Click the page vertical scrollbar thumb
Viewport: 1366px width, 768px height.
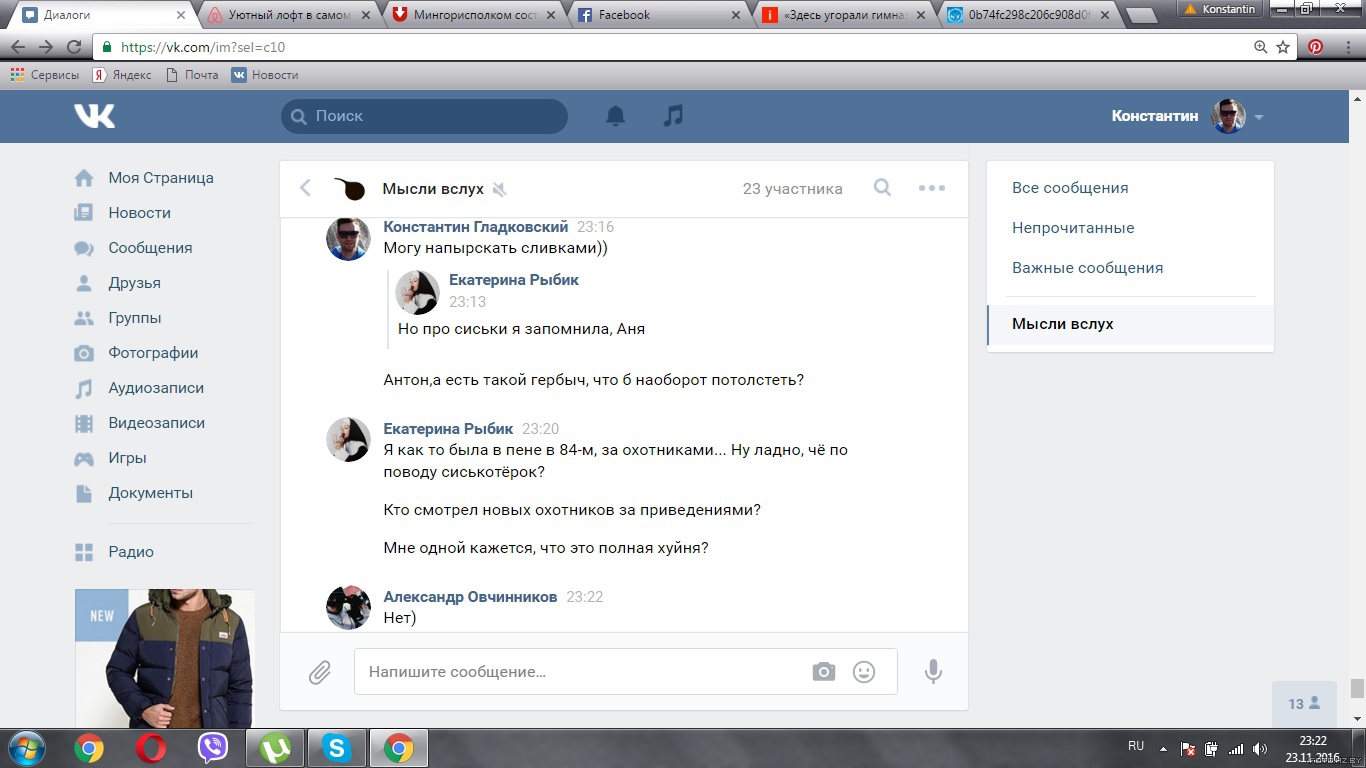click(1357, 689)
